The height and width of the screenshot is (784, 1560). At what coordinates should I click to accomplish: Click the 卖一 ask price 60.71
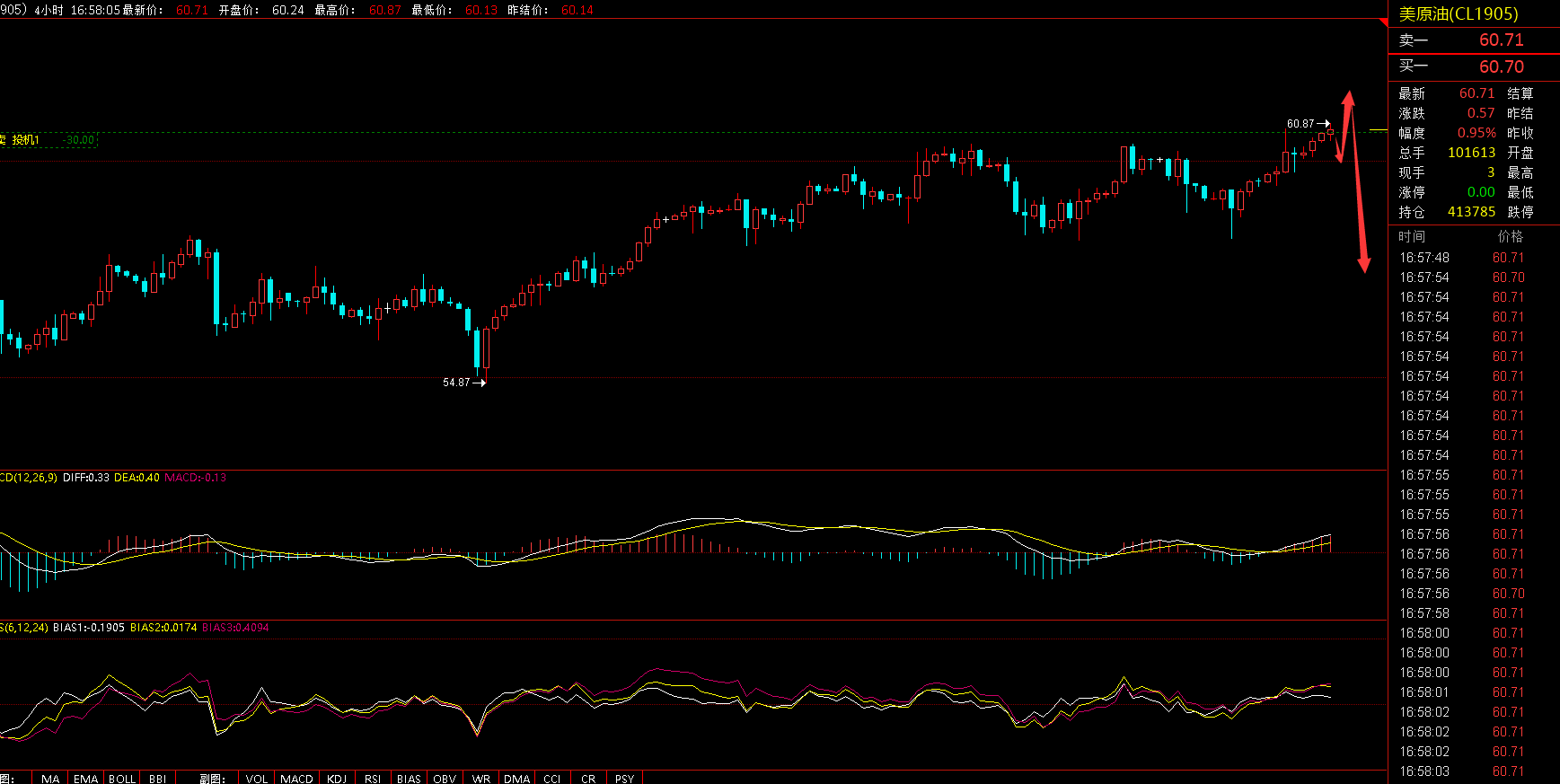(1502, 40)
